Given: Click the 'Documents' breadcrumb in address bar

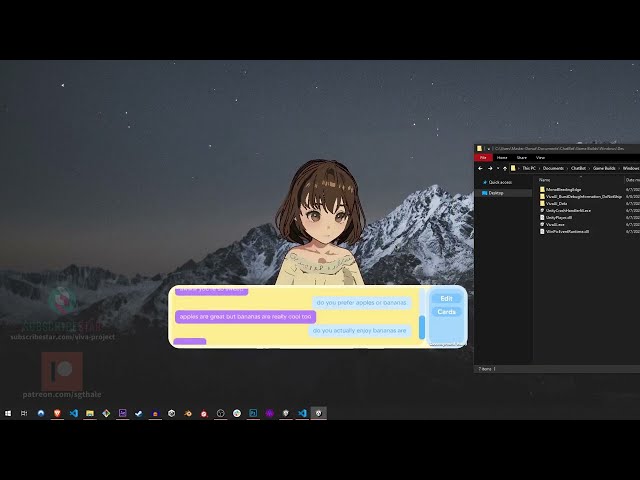Looking at the screenshot, I should [553, 168].
